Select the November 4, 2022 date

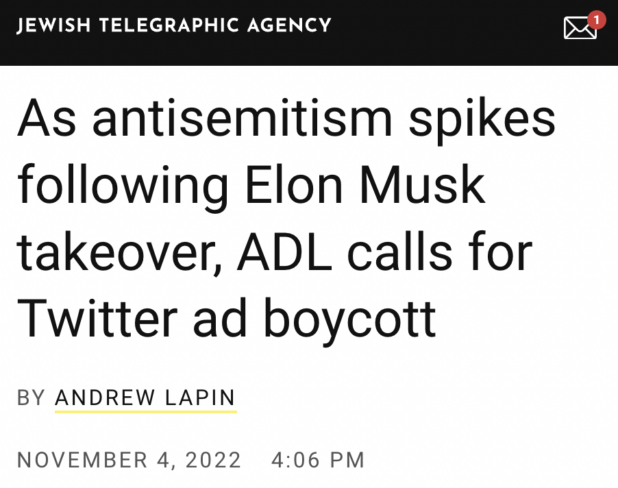(x=130, y=461)
